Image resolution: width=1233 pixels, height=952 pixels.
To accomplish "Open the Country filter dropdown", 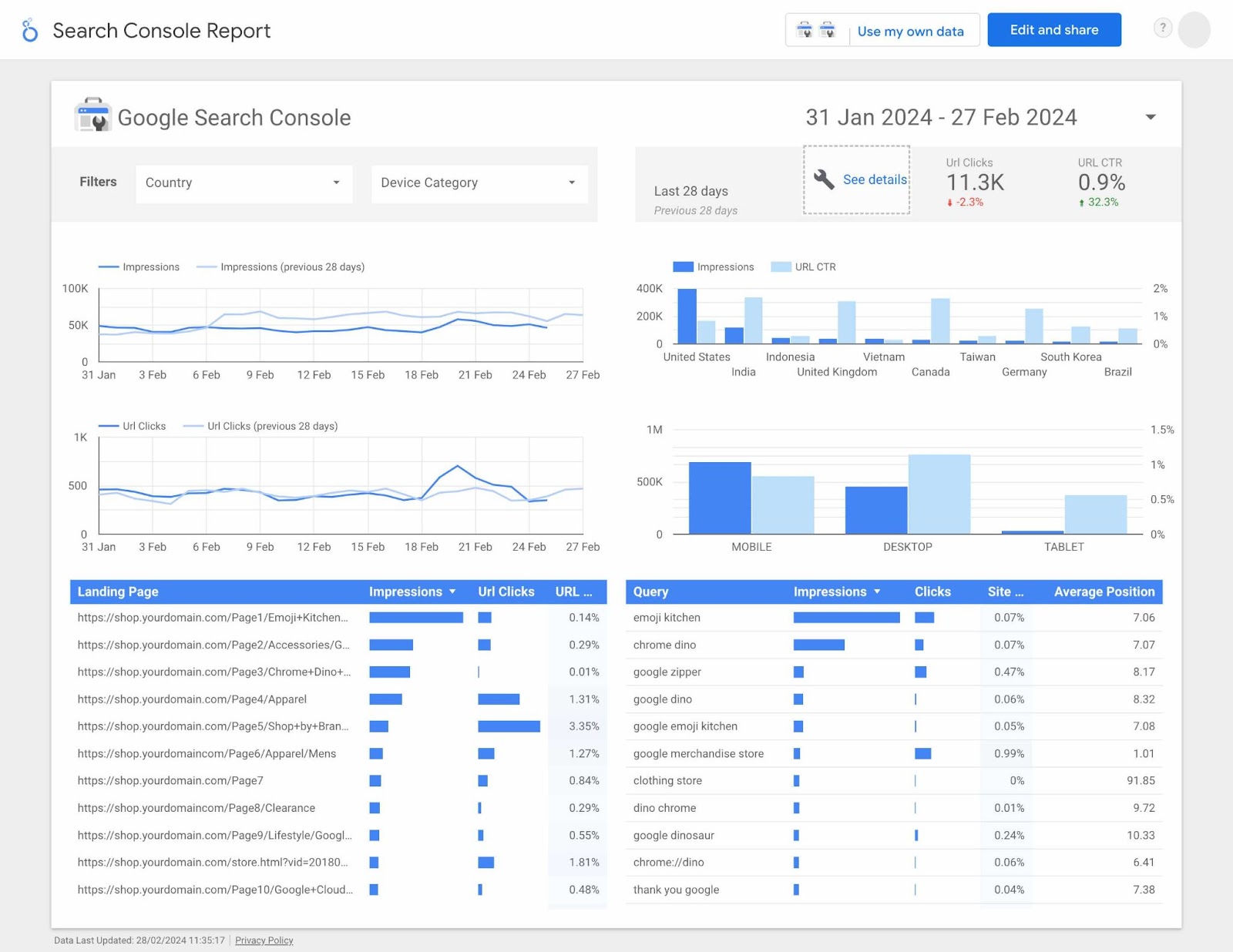I will click(x=244, y=183).
